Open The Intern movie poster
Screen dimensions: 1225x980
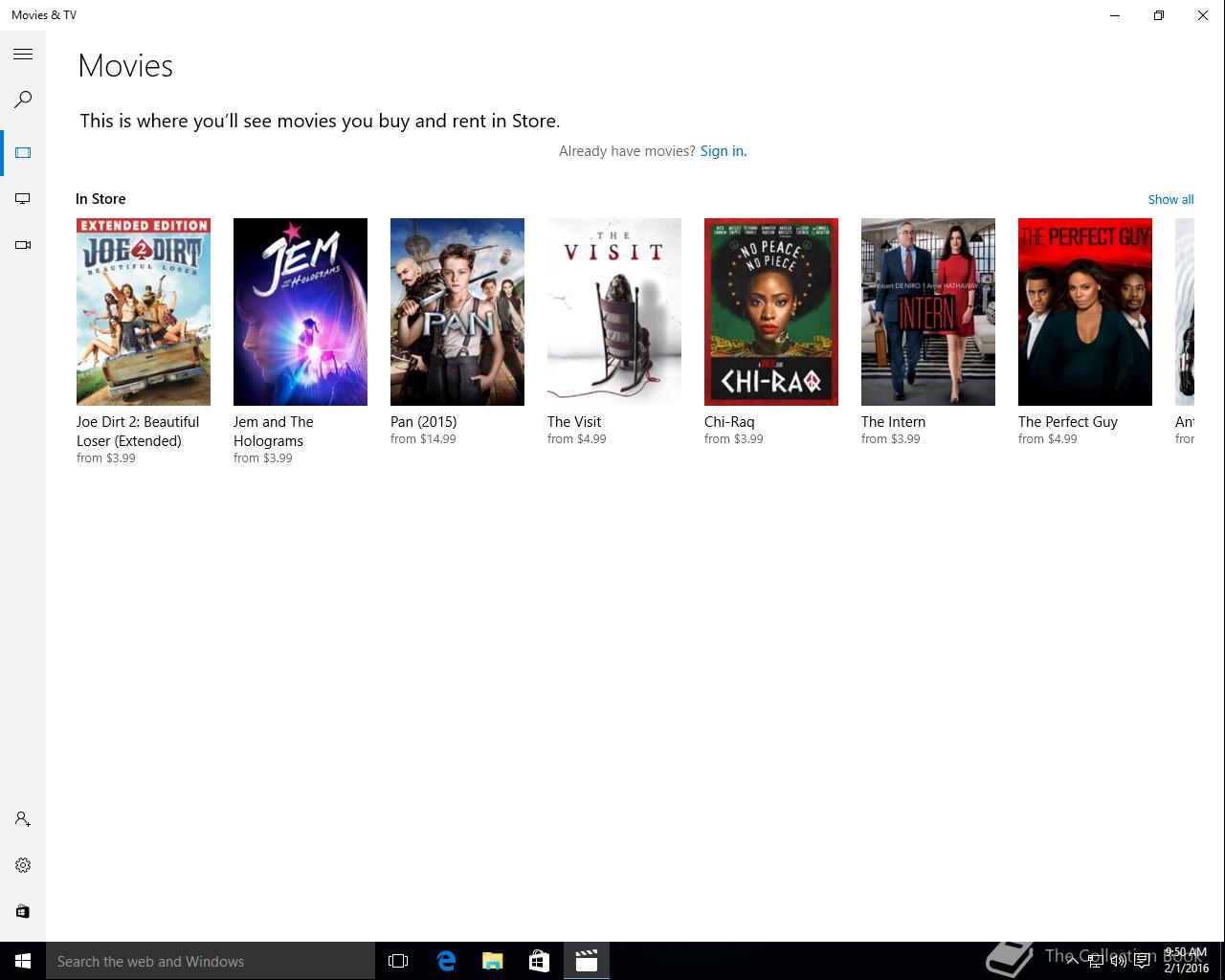(x=928, y=312)
